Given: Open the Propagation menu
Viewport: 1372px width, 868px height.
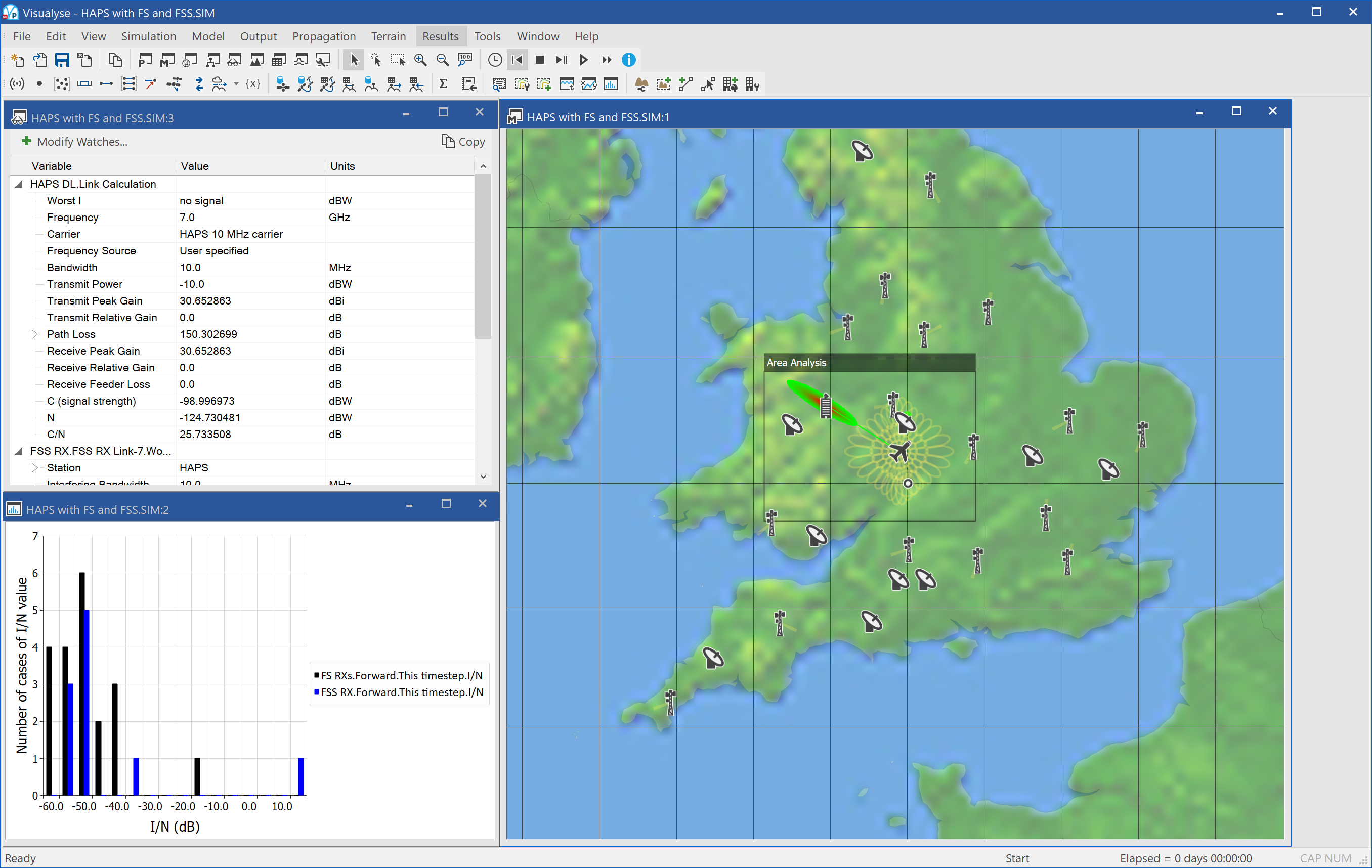Looking at the screenshot, I should (x=324, y=36).
